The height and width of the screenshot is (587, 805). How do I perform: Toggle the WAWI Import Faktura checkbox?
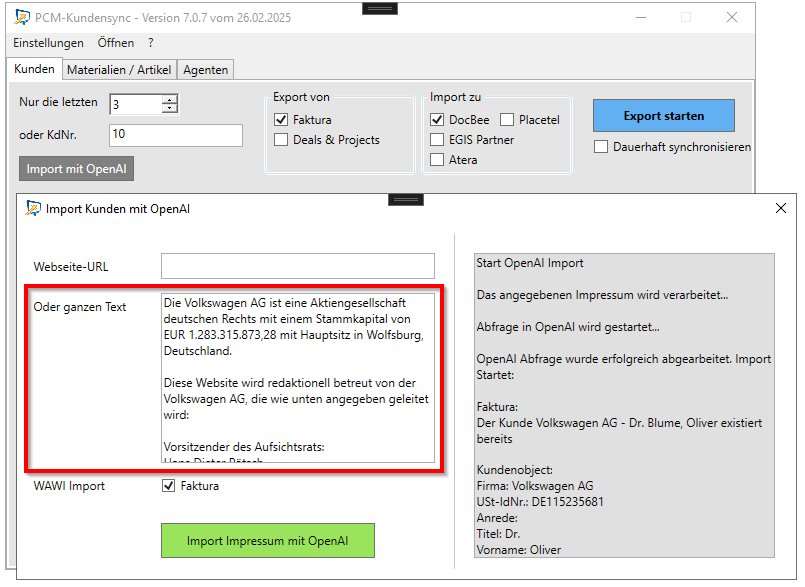coord(168,486)
